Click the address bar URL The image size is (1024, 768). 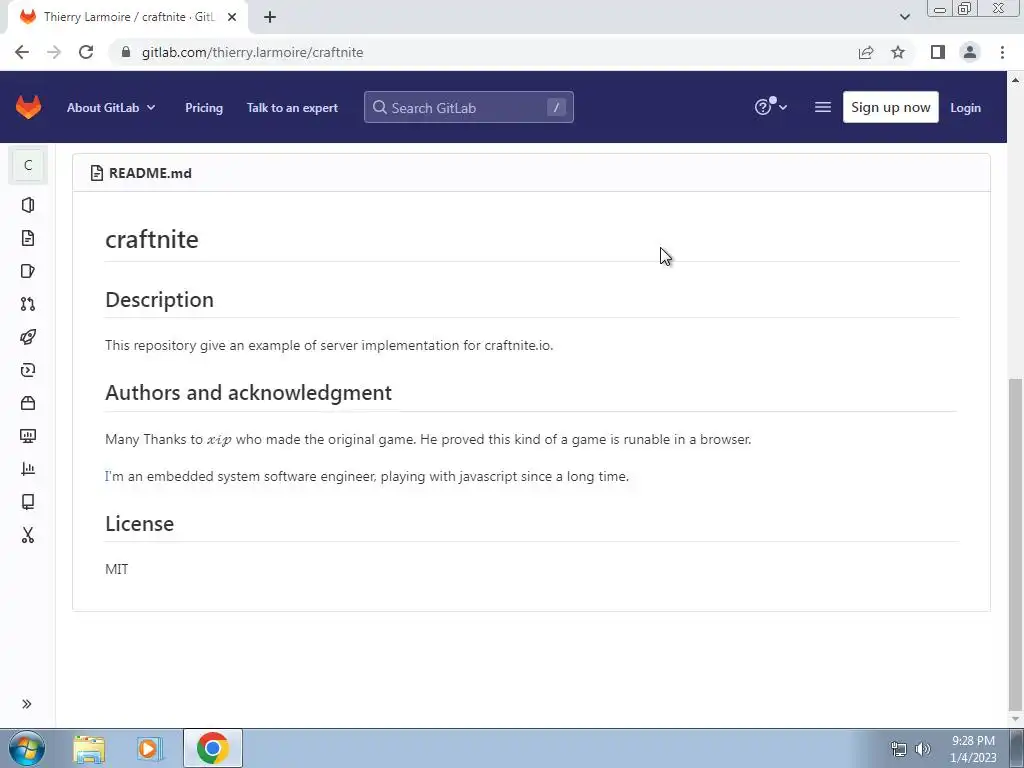[252, 52]
